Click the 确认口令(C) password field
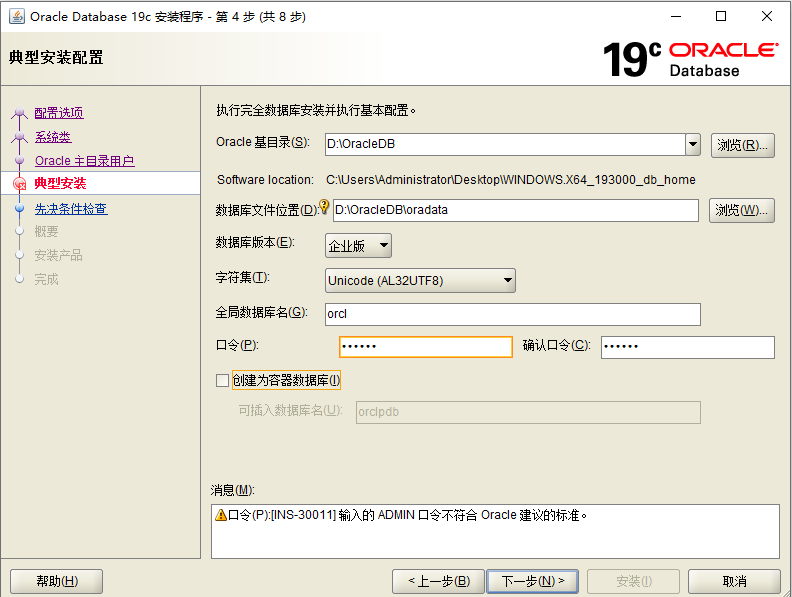The image size is (792, 597). [x=687, y=347]
